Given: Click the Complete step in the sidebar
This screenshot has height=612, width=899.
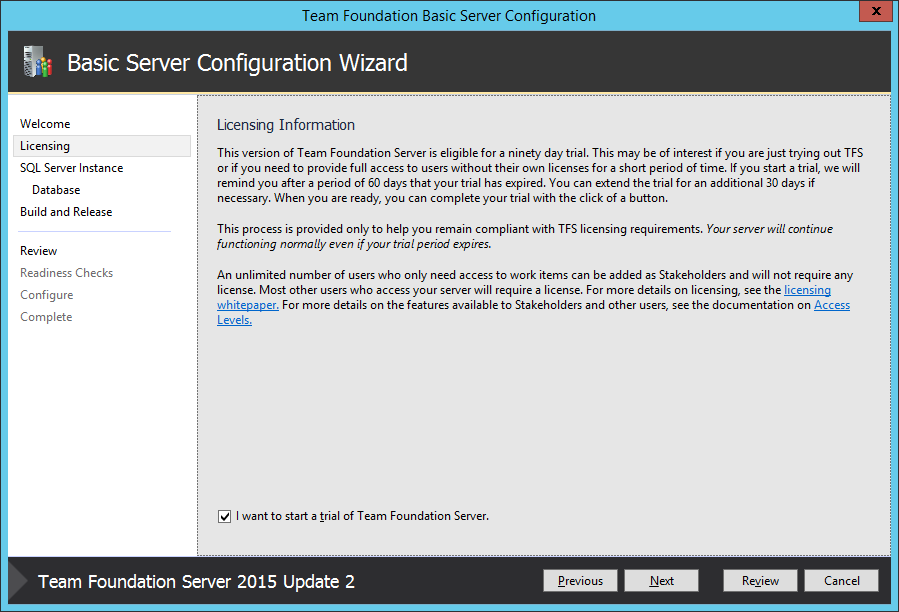Looking at the screenshot, I should (x=46, y=317).
